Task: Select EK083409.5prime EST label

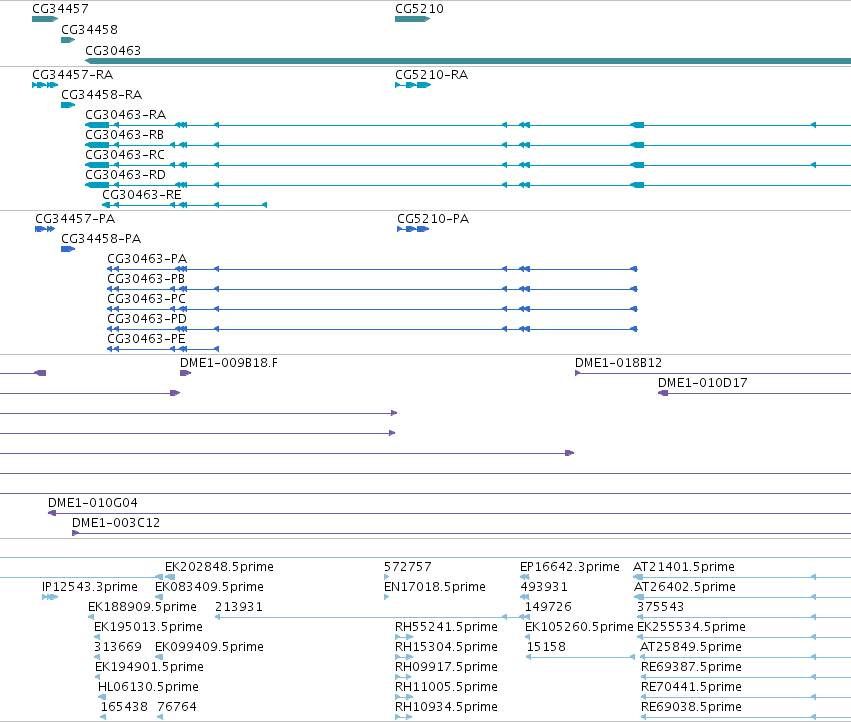Action: 209,587
